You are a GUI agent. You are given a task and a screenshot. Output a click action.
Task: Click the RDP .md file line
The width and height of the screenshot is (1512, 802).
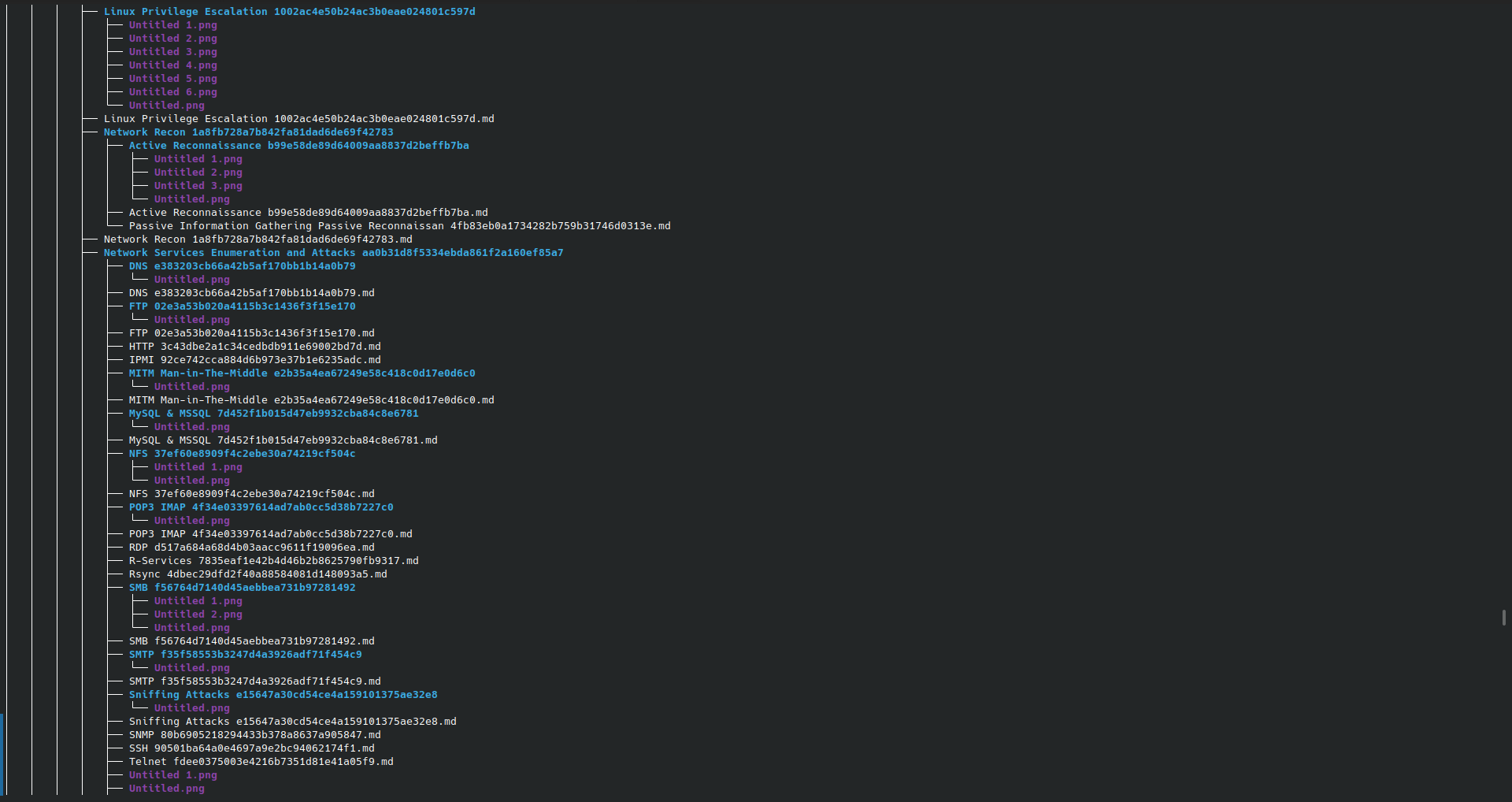pyautogui.click(x=252, y=548)
